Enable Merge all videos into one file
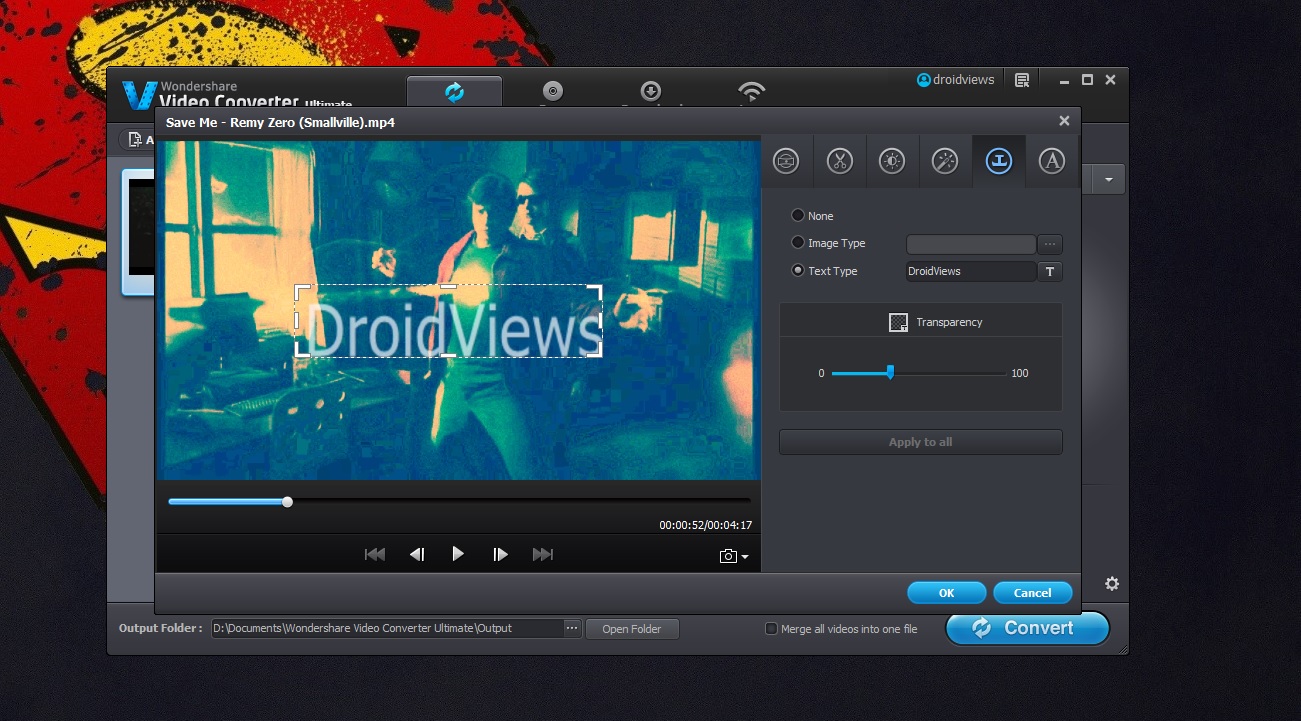 [x=771, y=629]
